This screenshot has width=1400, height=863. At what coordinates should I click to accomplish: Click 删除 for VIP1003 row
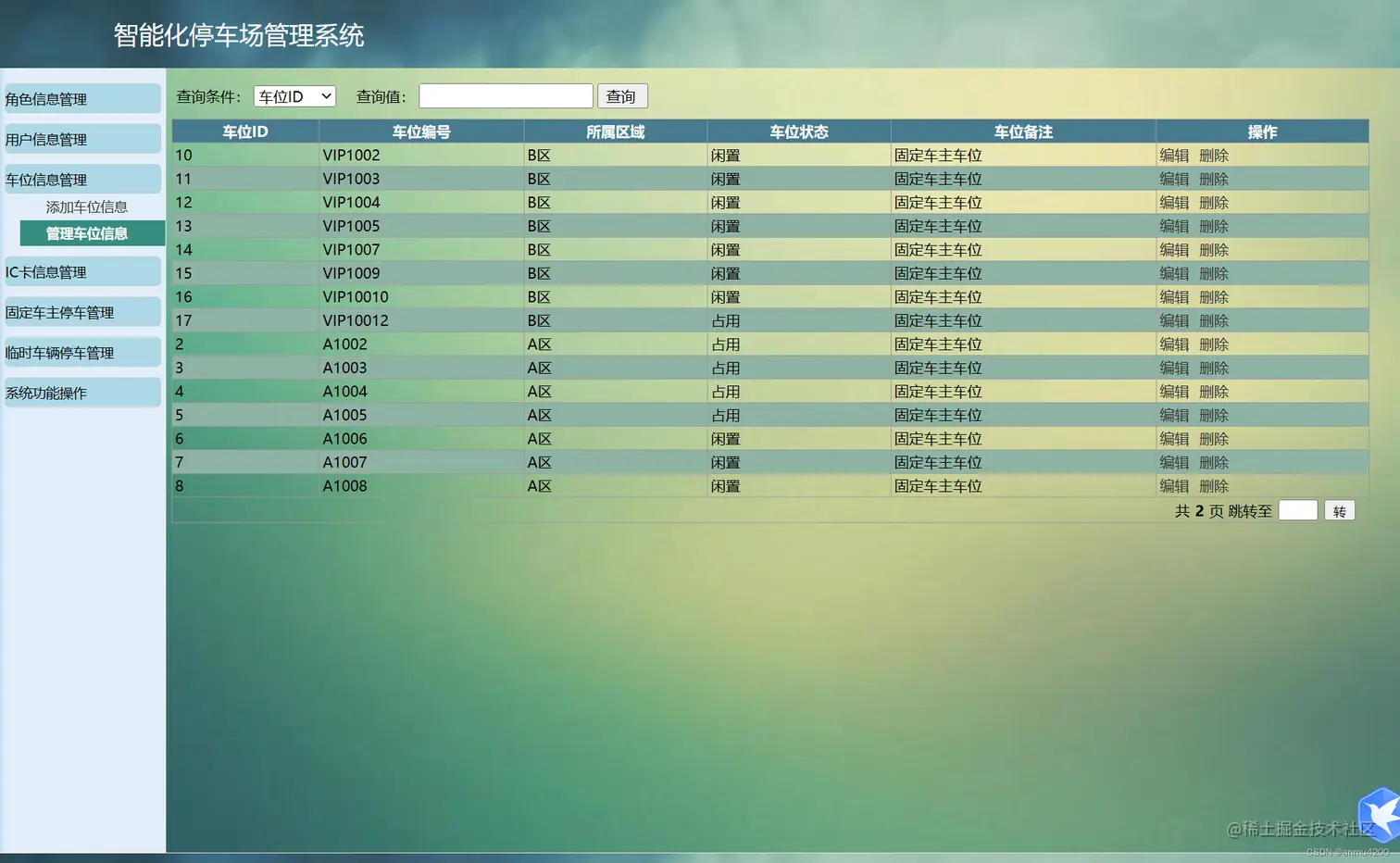[x=1214, y=179]
